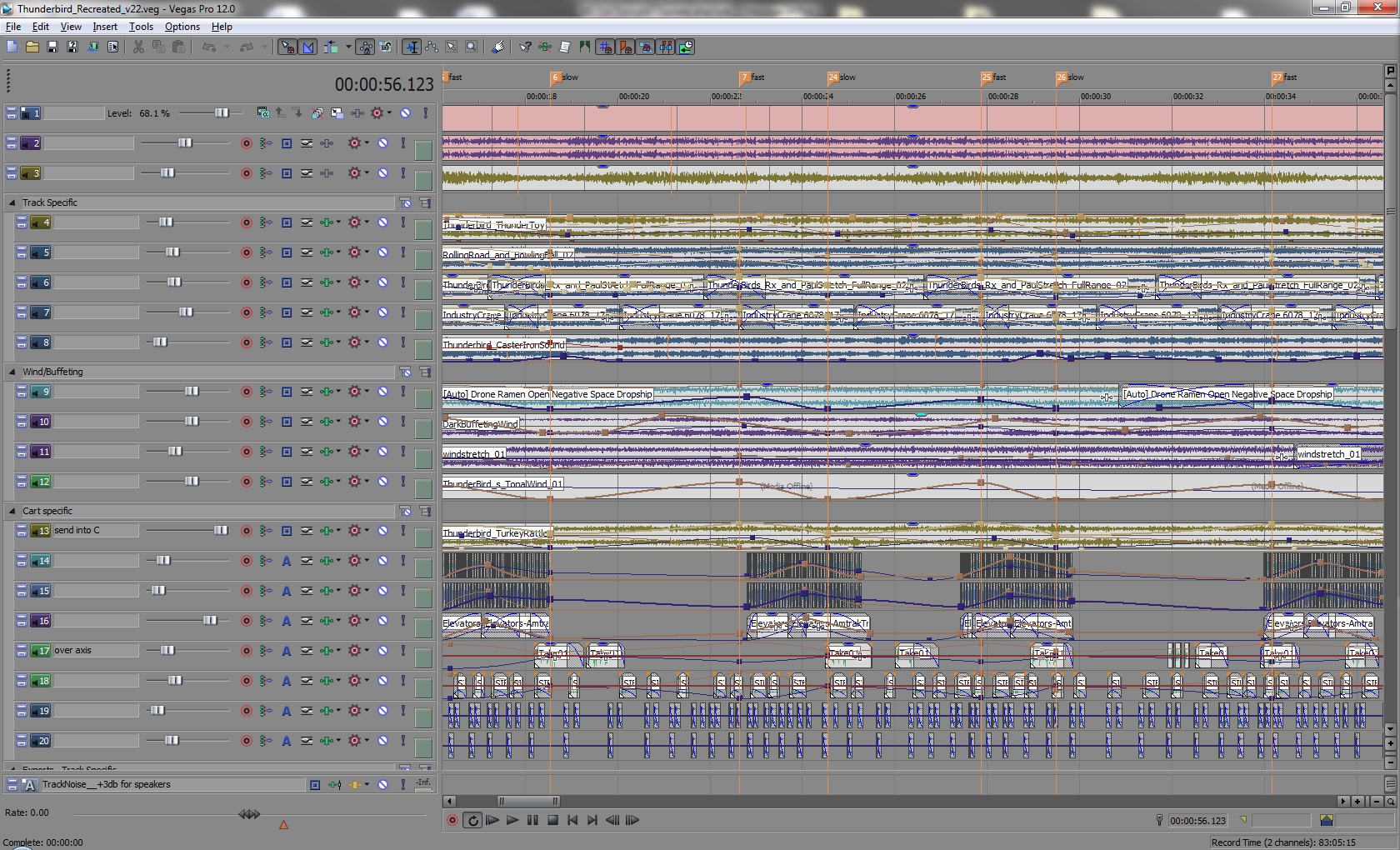Click the Pause button in transport
Viewport: 1400px width, 850px height.
pos(532,820)
